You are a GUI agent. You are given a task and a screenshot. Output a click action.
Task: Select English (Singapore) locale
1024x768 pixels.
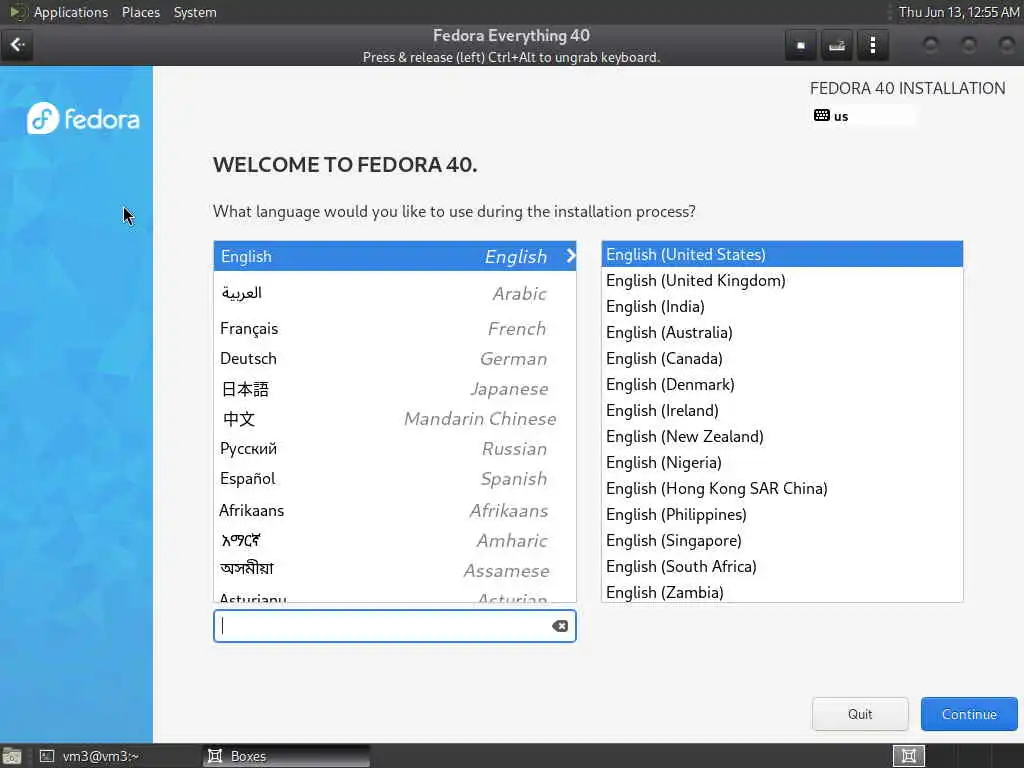coord(782,541)
